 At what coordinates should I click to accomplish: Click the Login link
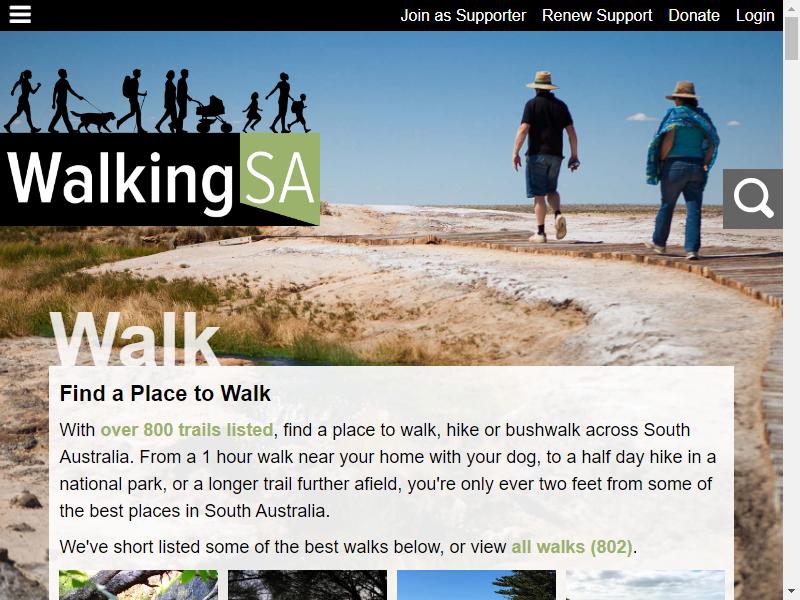pos(755,15)
